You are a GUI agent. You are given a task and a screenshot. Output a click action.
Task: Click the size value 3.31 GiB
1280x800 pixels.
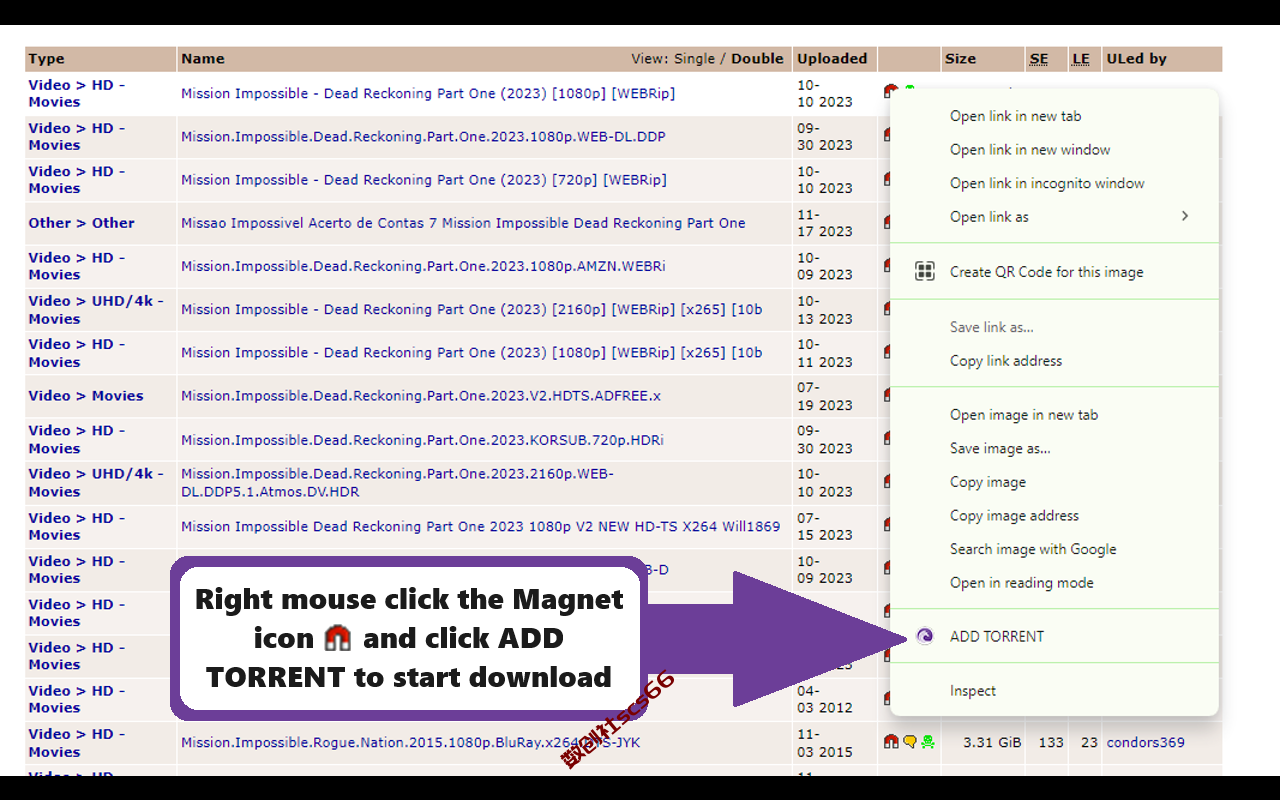pyautogui.click(x=992, y=743)
